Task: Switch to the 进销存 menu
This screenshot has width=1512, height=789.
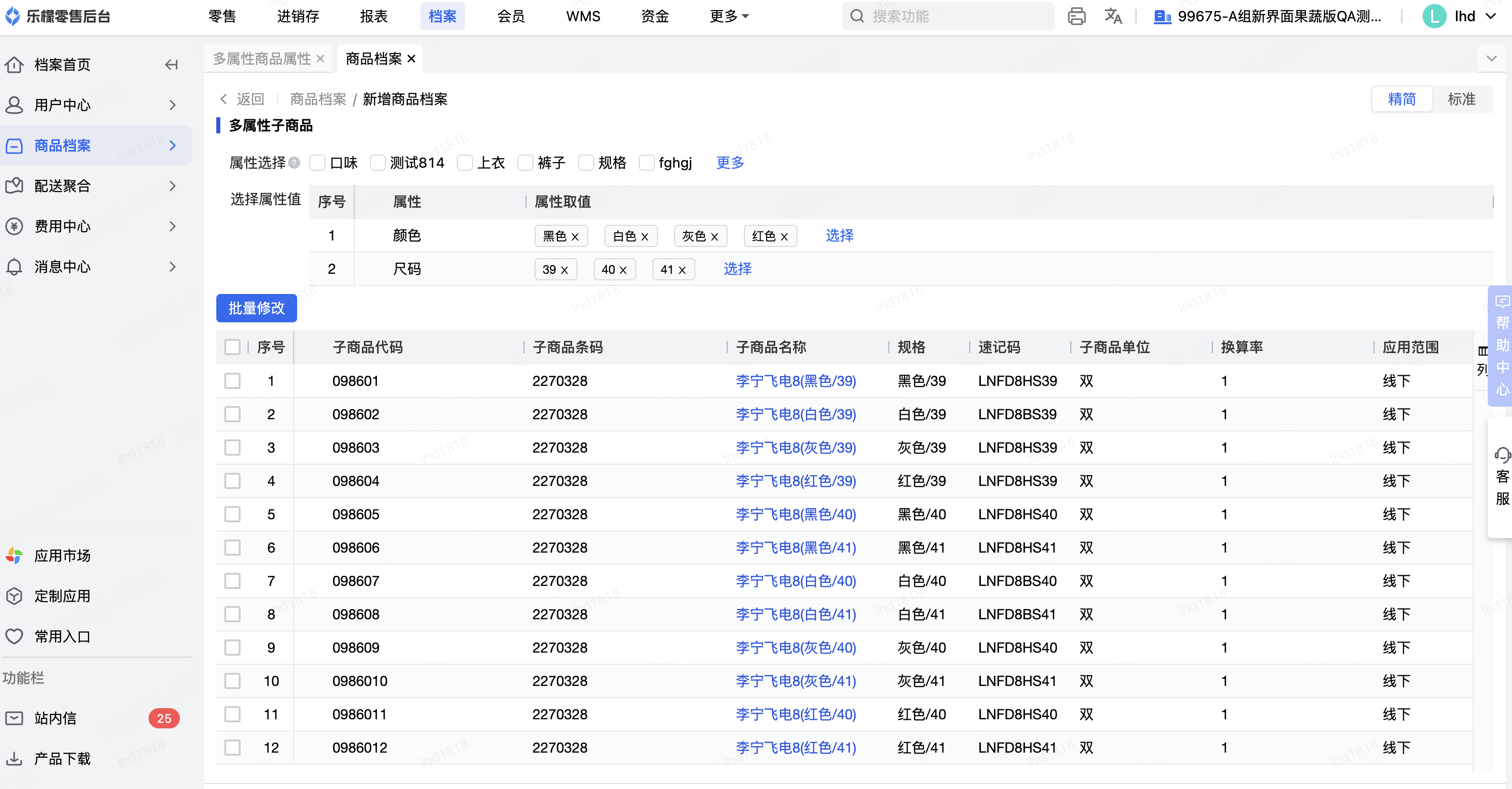Action: coord(298,17)
